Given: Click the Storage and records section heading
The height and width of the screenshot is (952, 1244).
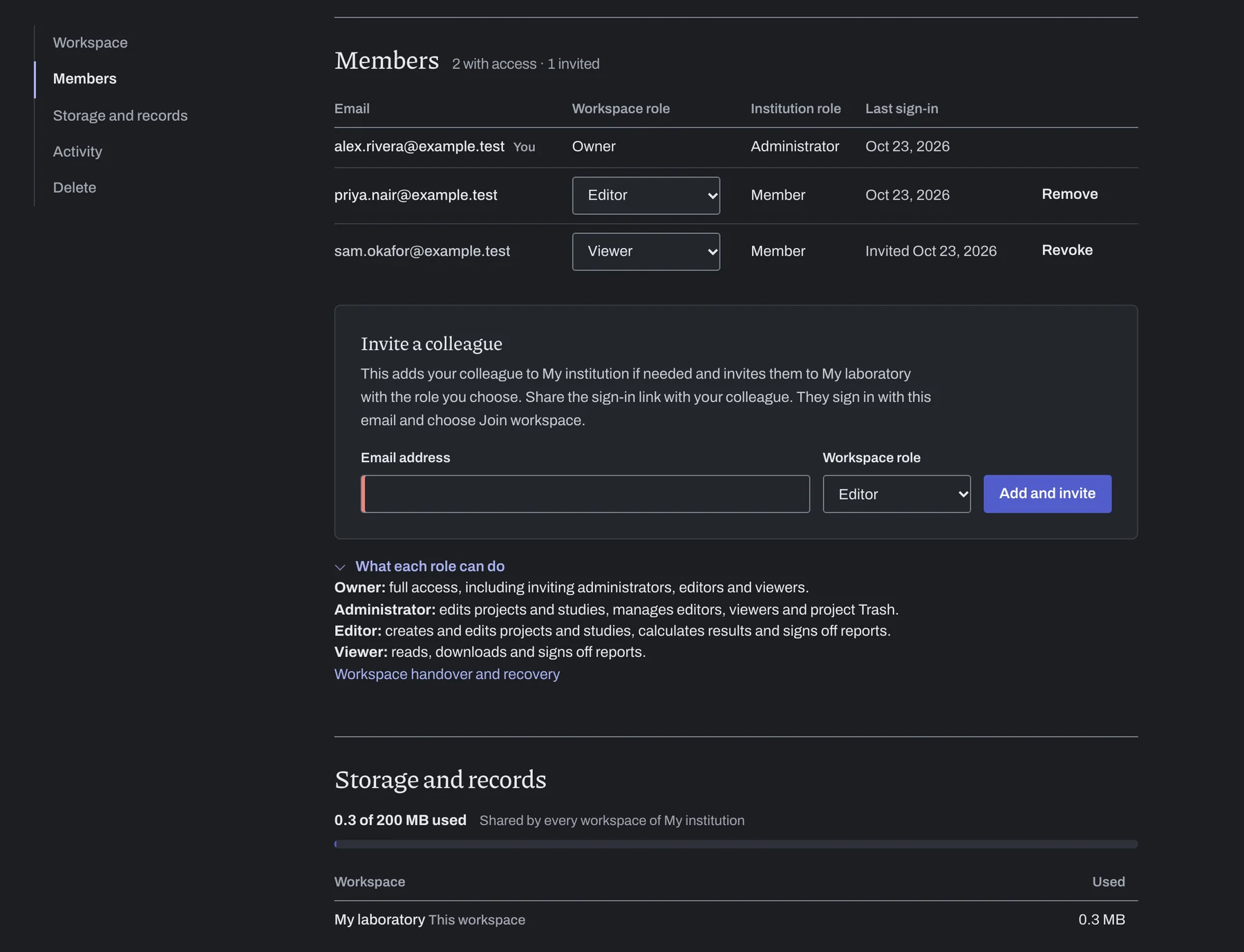Looking at the screenshot, I should (x=440, y=780).
